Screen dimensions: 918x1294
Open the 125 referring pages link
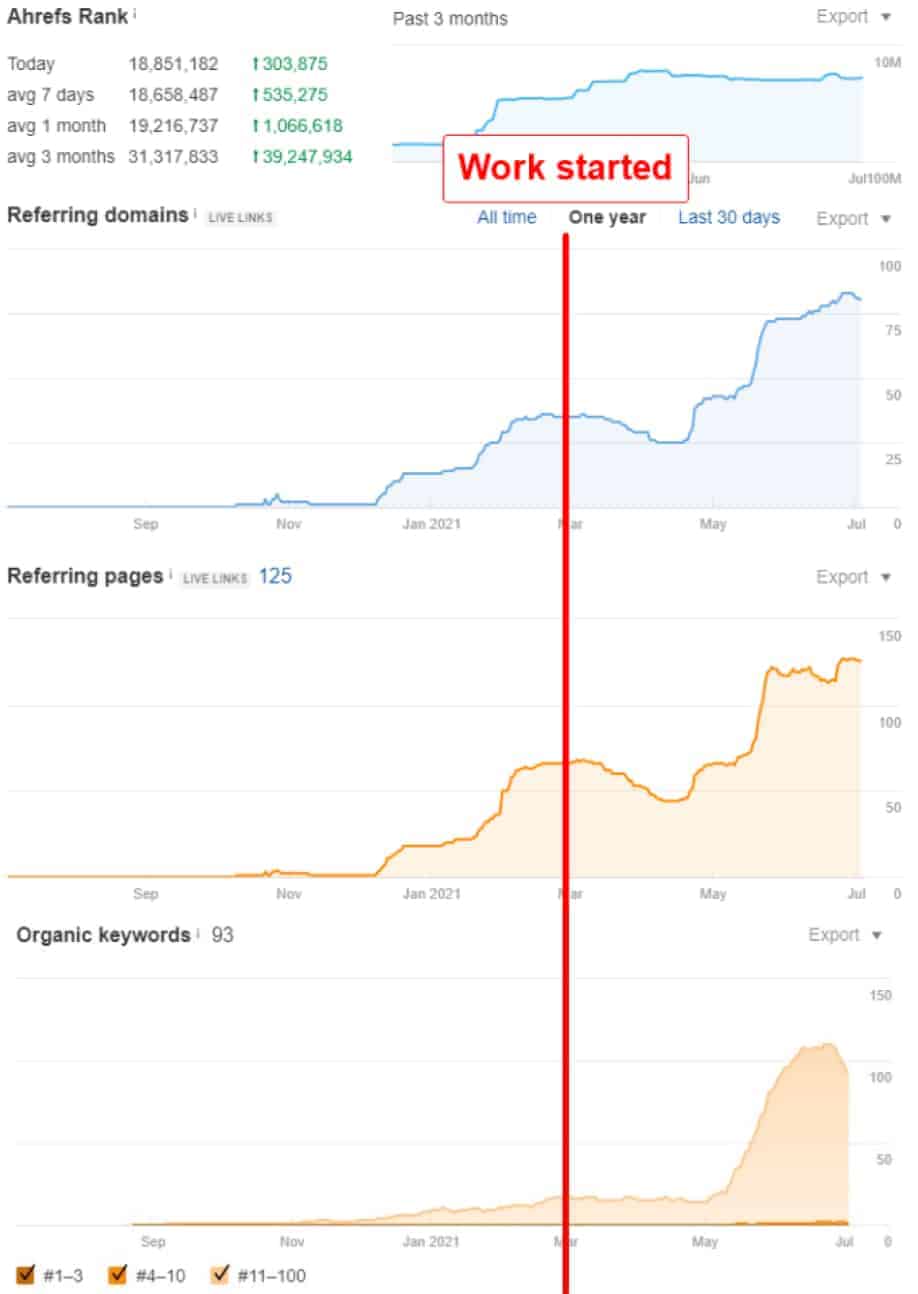(275, 576)
